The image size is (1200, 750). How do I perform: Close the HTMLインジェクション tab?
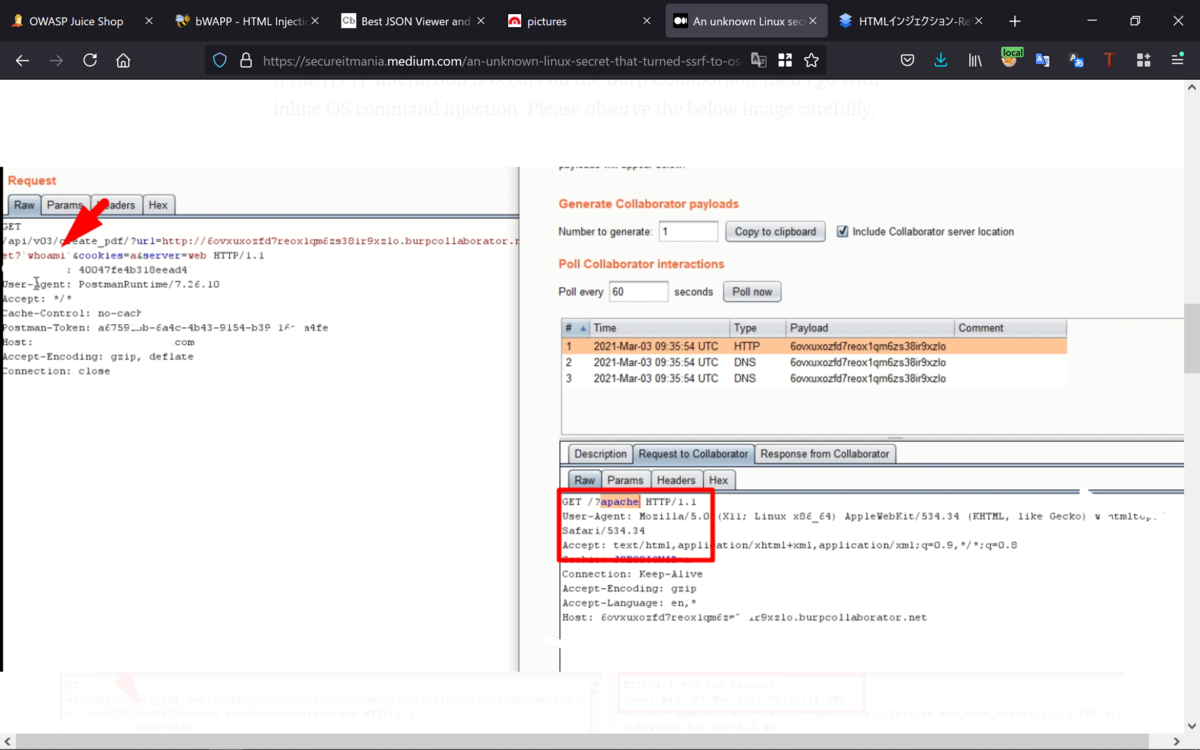click(981, 21)
